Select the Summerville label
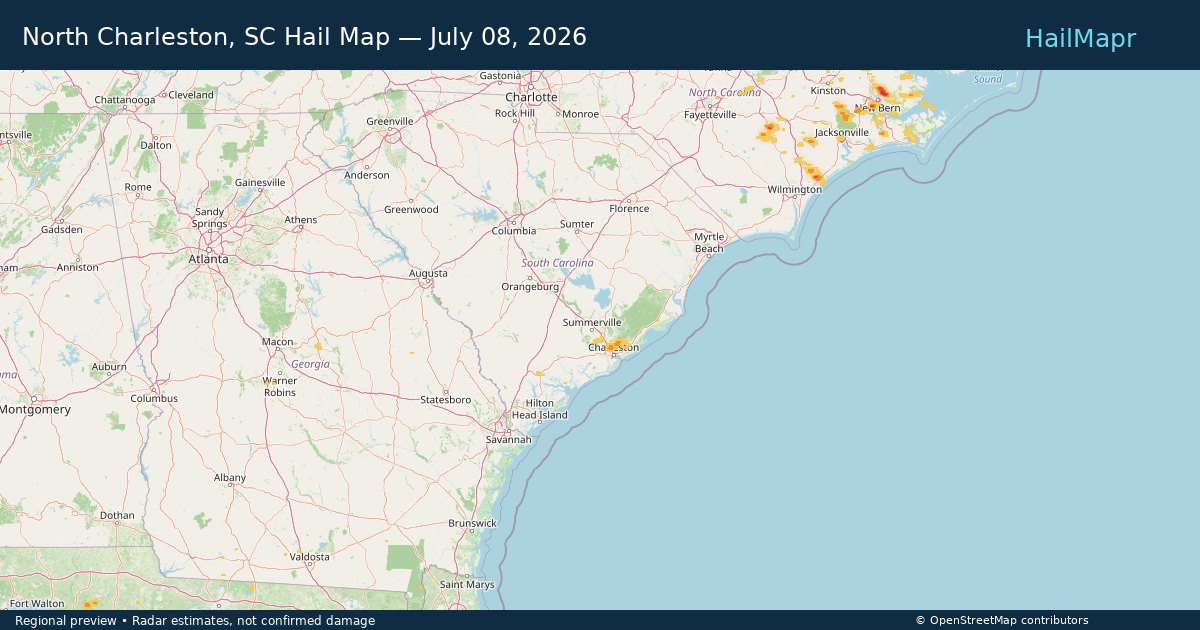Image resolution: width=1200 pixels, height=630 pixels. (x=592, y=323)
